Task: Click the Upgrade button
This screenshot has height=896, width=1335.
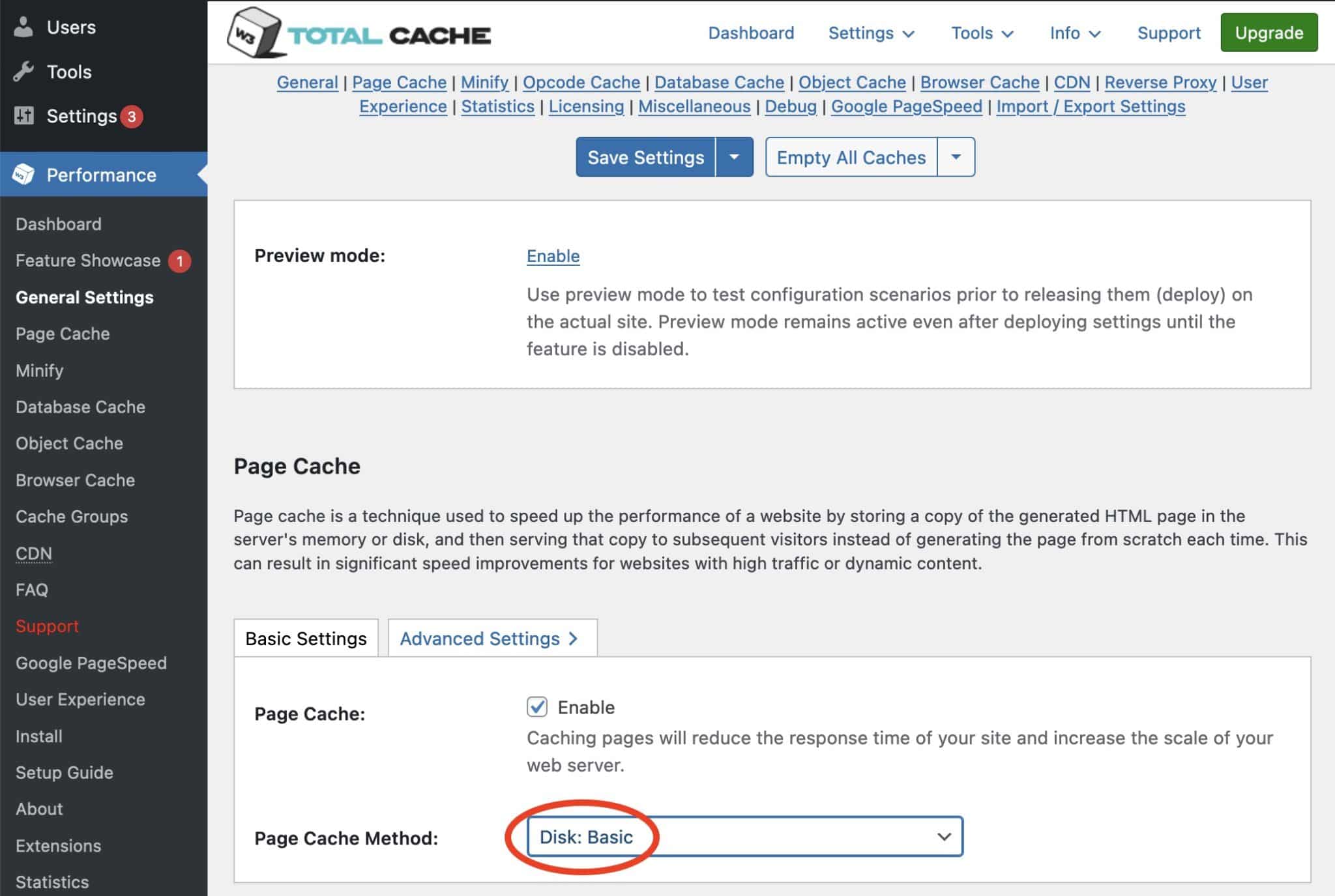Action: [x=1267, y=33]
